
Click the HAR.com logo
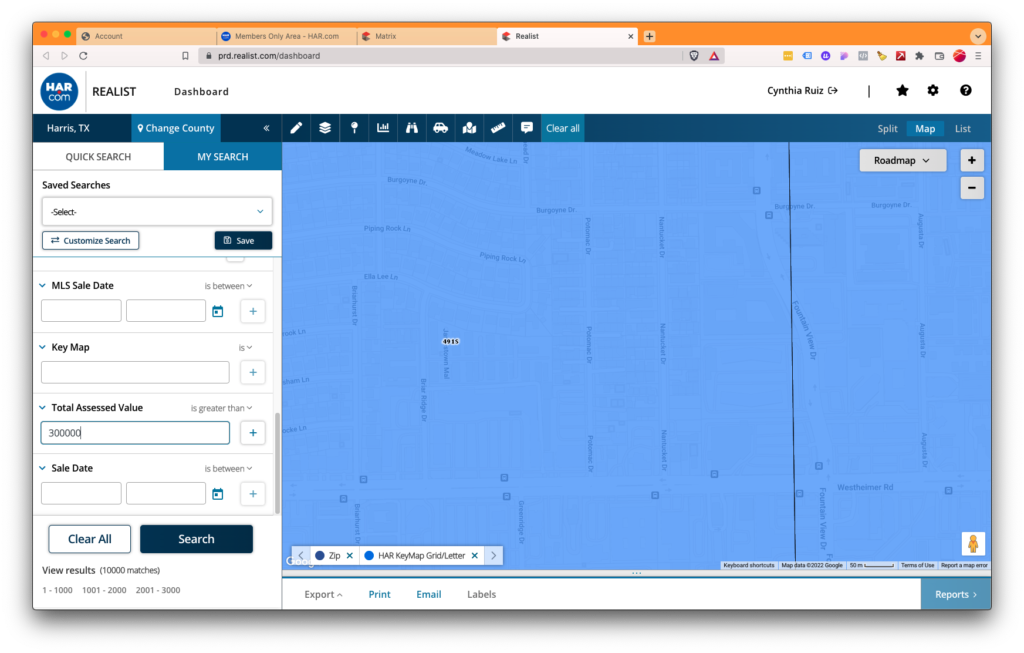click(59, 91)
